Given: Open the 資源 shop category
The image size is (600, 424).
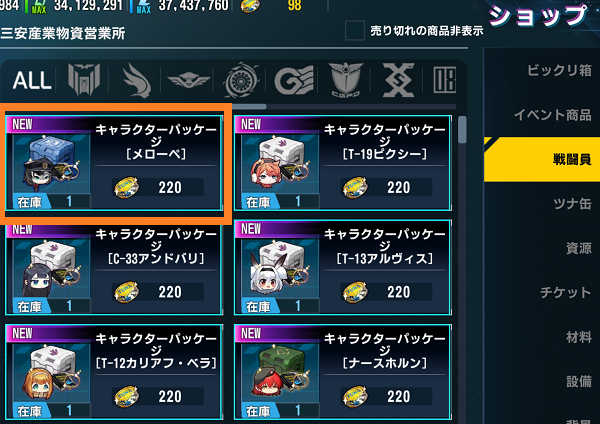Looking at the screenshot, I should coord(579,248).
